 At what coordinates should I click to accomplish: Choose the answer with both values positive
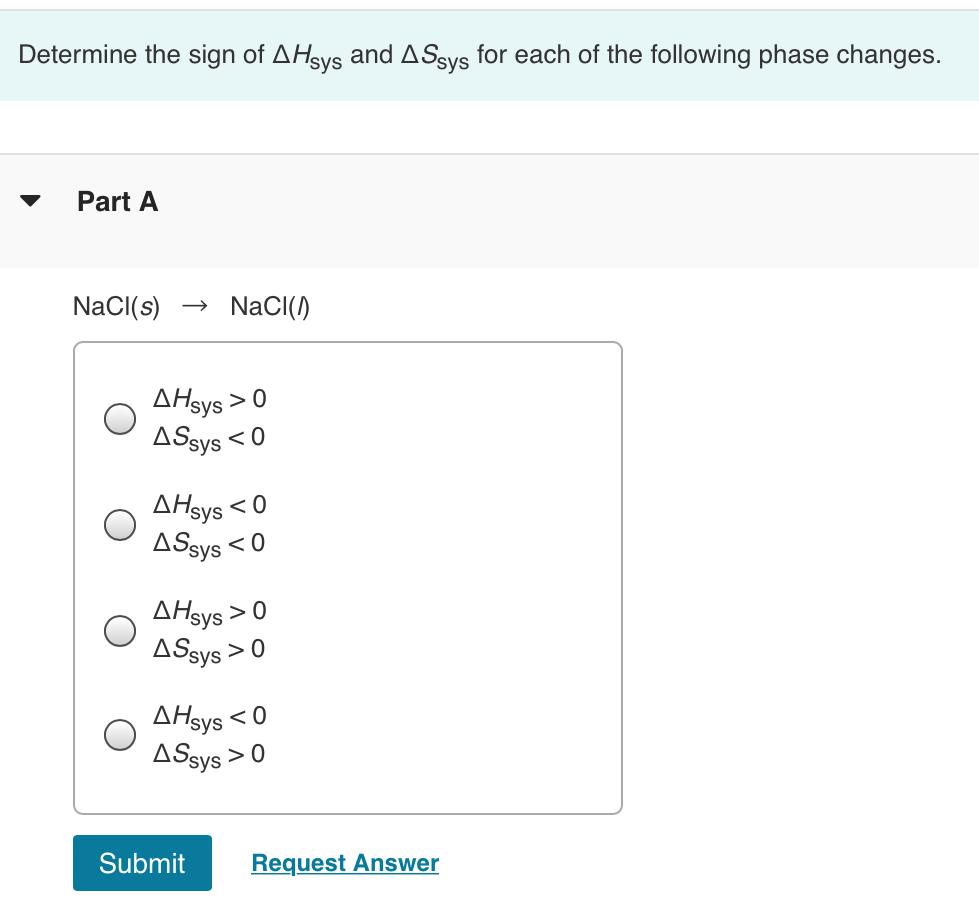pos(119,630)
